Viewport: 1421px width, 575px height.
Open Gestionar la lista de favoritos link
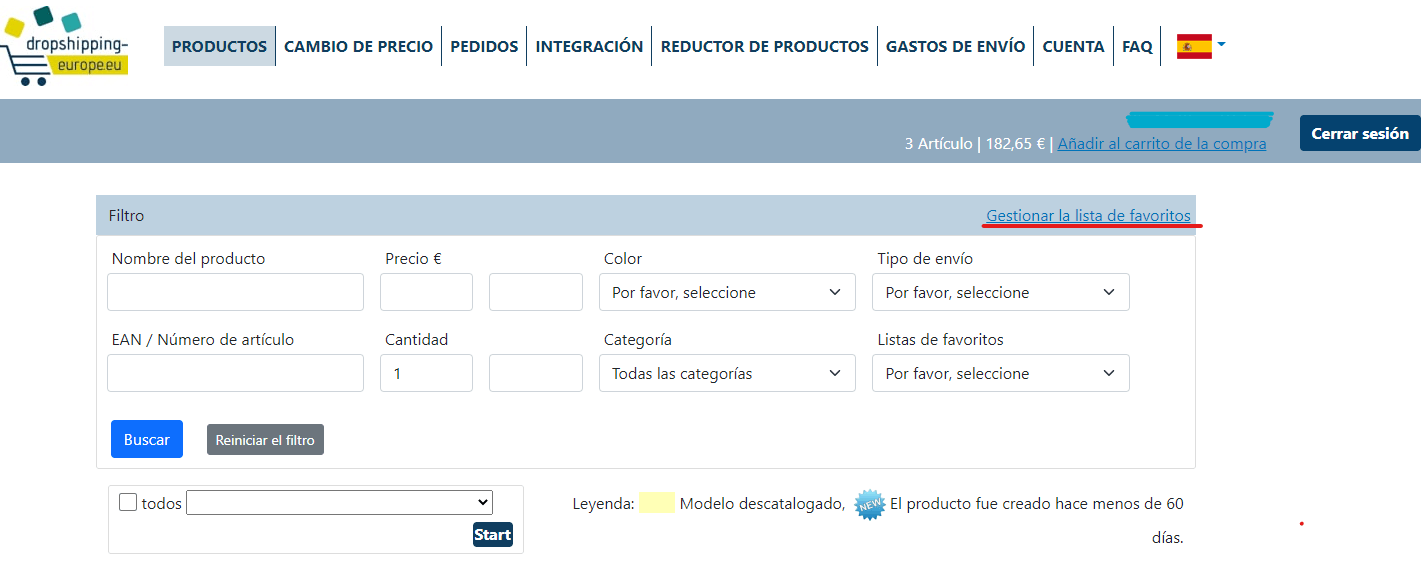tap(1088, 215)
